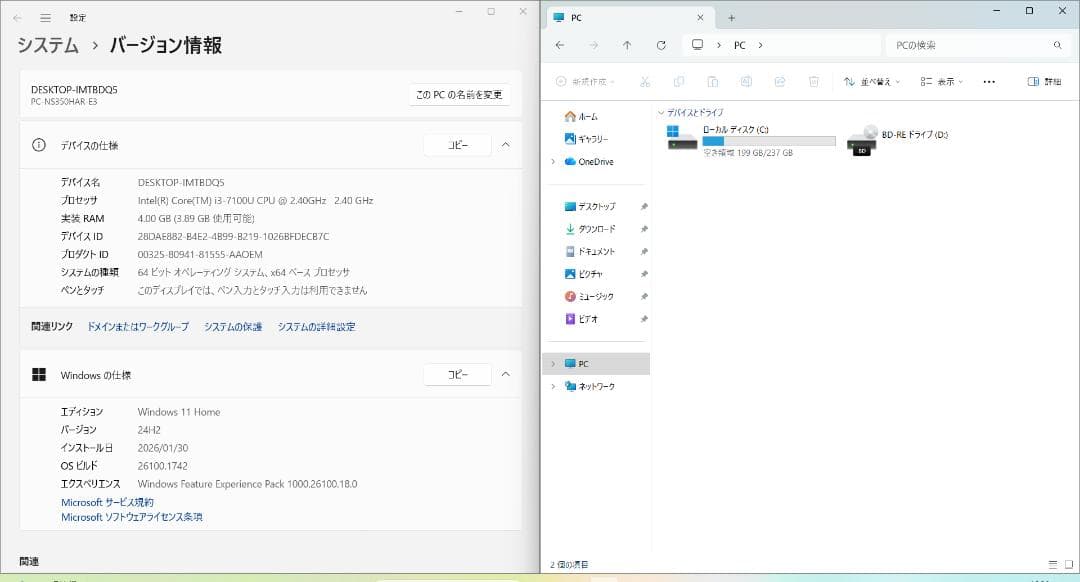Click the Rename this PC button
Viewport: 1080px width, 582px height.
(x=460, y=95)
